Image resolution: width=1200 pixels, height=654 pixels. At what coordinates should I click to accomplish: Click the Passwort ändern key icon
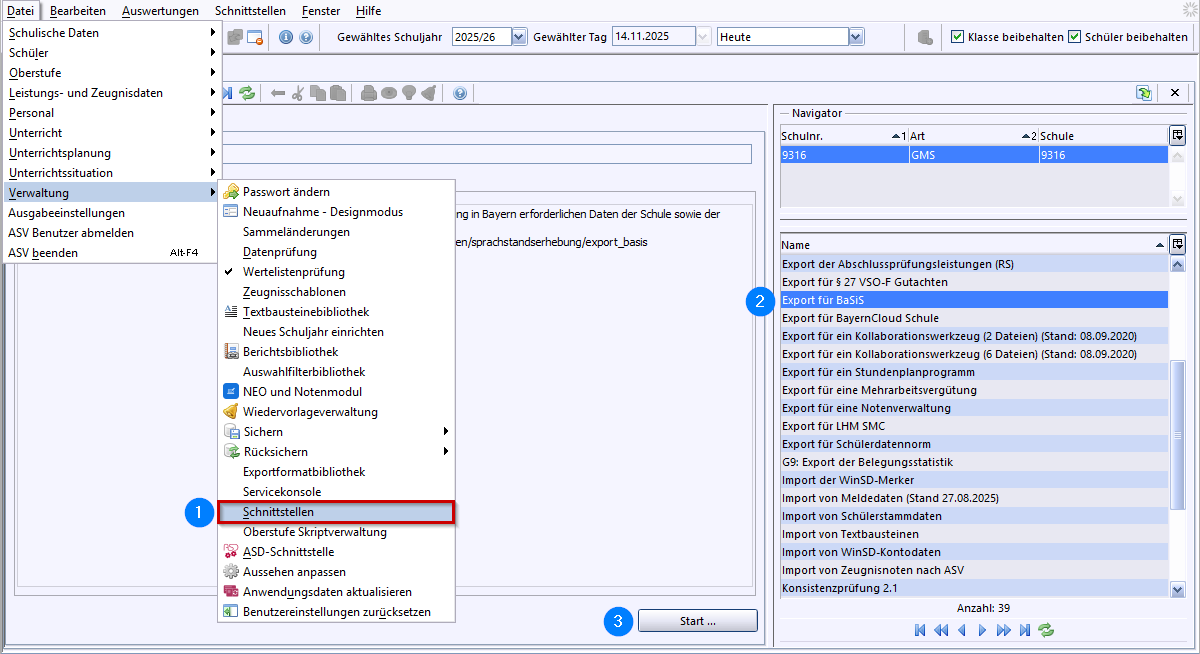point(231,192)
